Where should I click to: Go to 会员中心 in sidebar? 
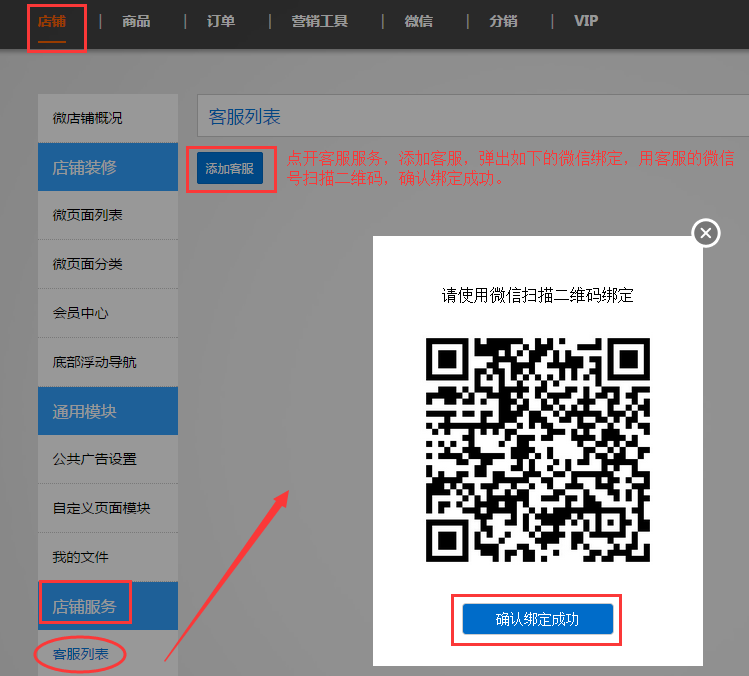pyautogui.click(x=108, y=313)
